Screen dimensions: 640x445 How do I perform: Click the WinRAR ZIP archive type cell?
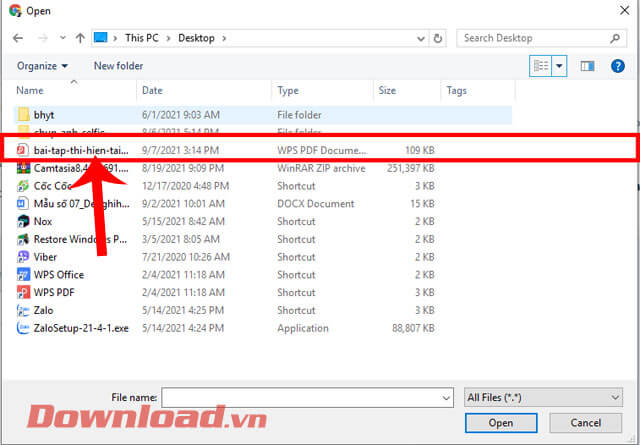pyautogui.click(x=321, y=168)
